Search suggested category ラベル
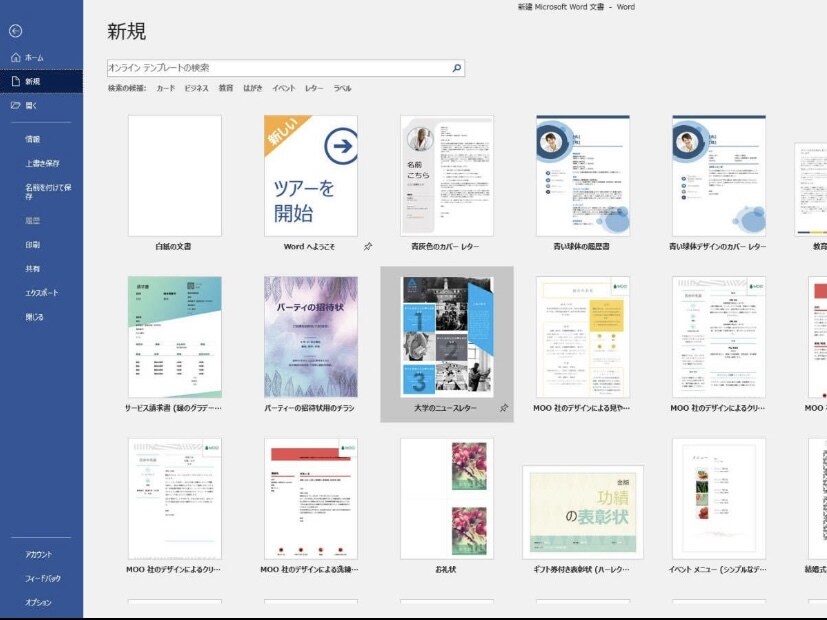The image size is (827, 620). (342, 88)
